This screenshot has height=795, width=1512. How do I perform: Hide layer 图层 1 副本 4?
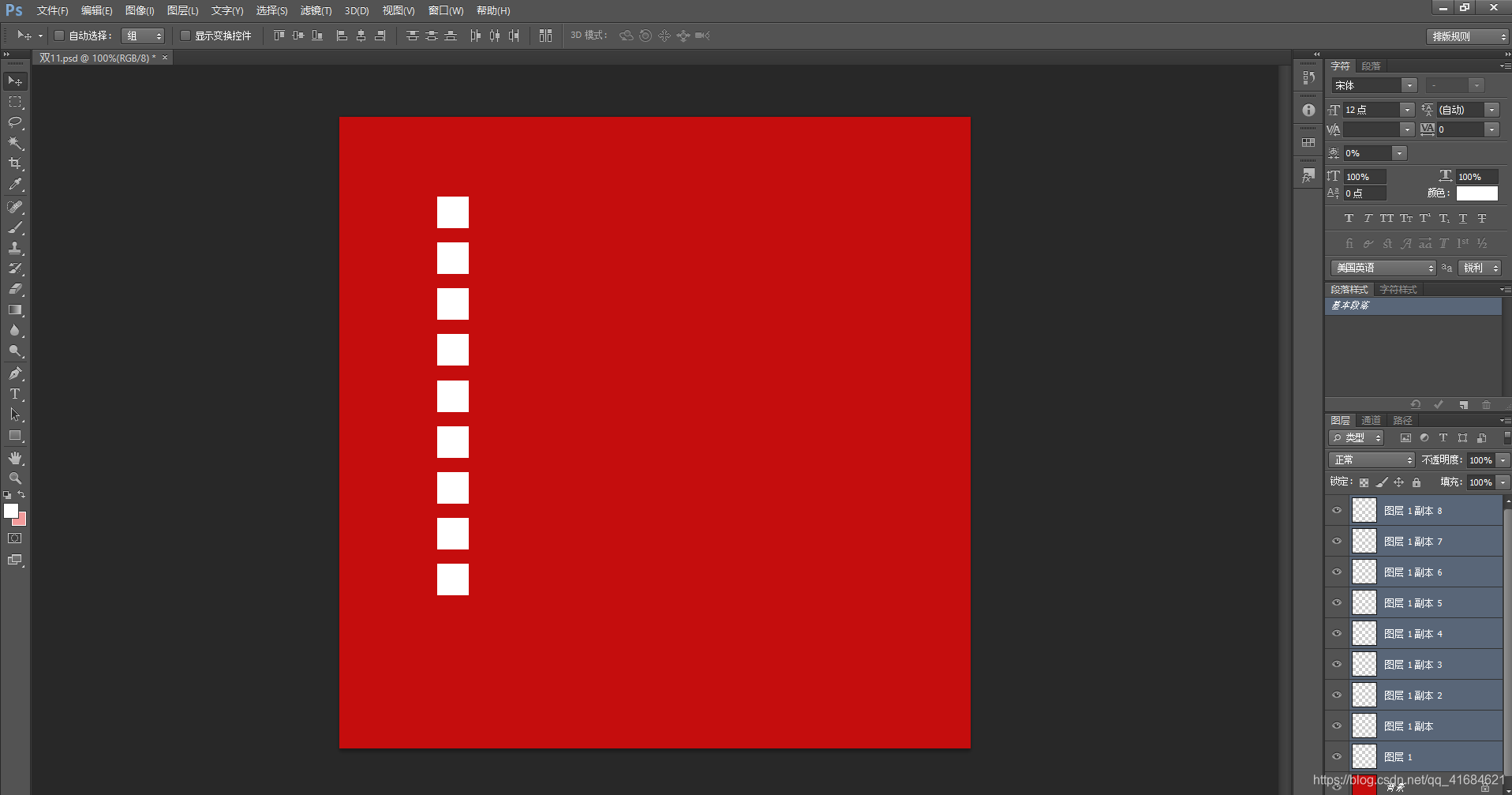click(1337, 634)
